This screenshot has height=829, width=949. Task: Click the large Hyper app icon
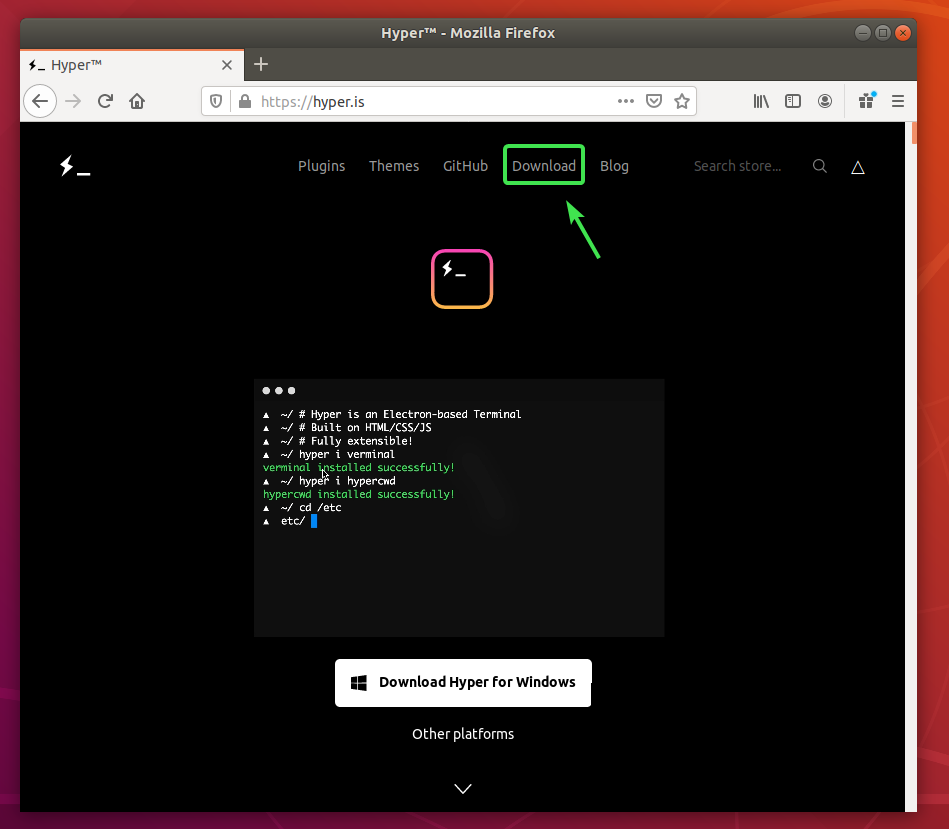pos(462,279)
